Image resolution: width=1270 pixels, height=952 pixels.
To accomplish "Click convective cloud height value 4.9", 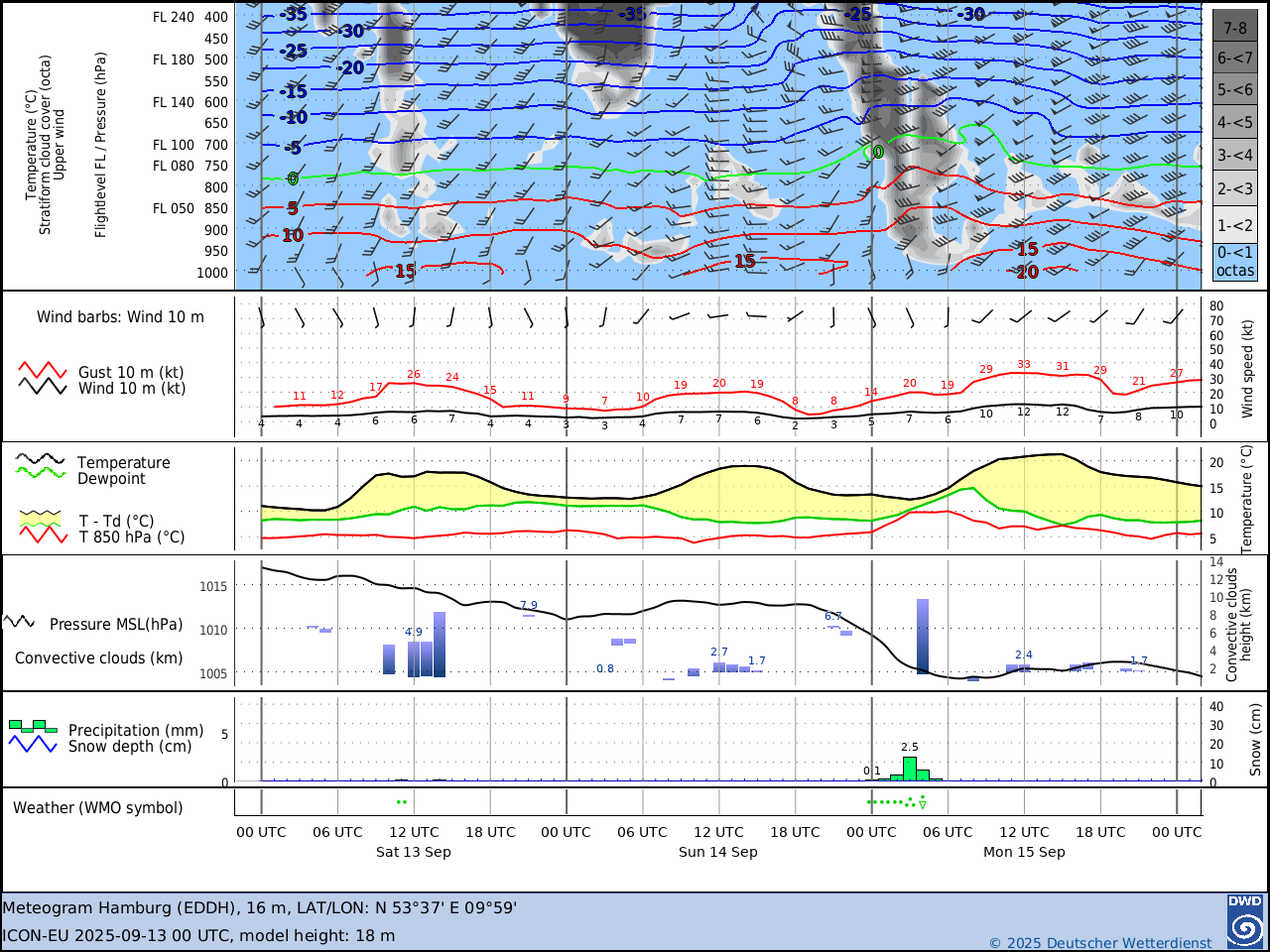I will tap(414, 633).
